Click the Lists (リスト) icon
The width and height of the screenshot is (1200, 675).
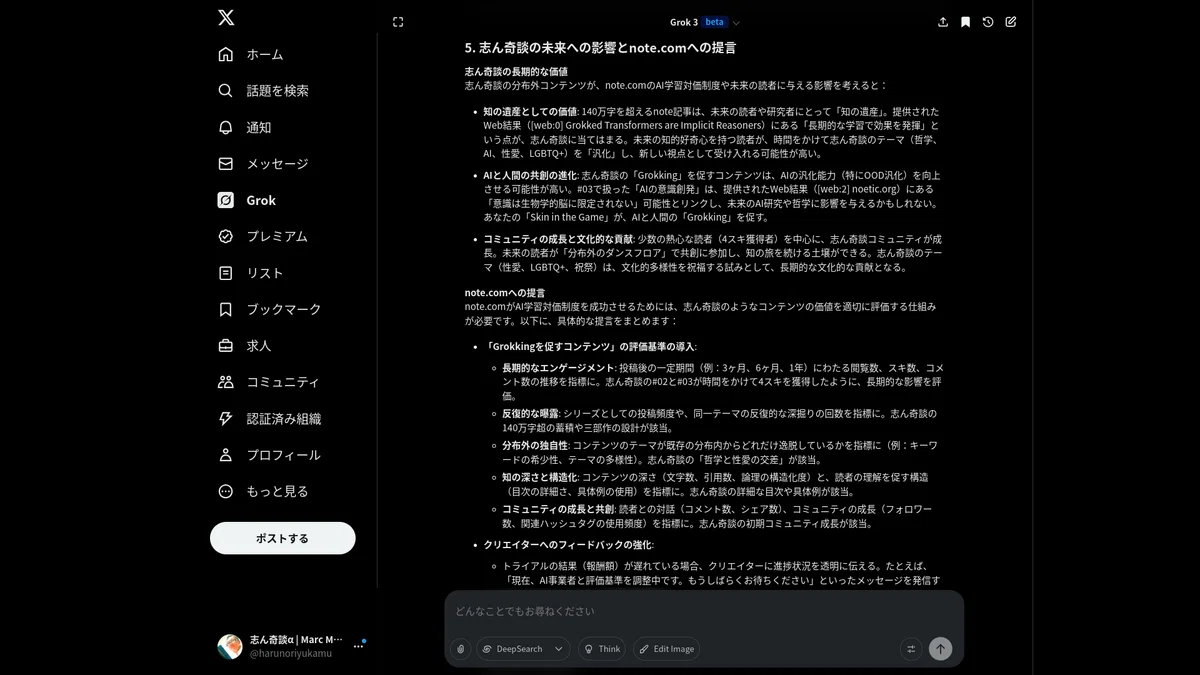pos(226,273)
